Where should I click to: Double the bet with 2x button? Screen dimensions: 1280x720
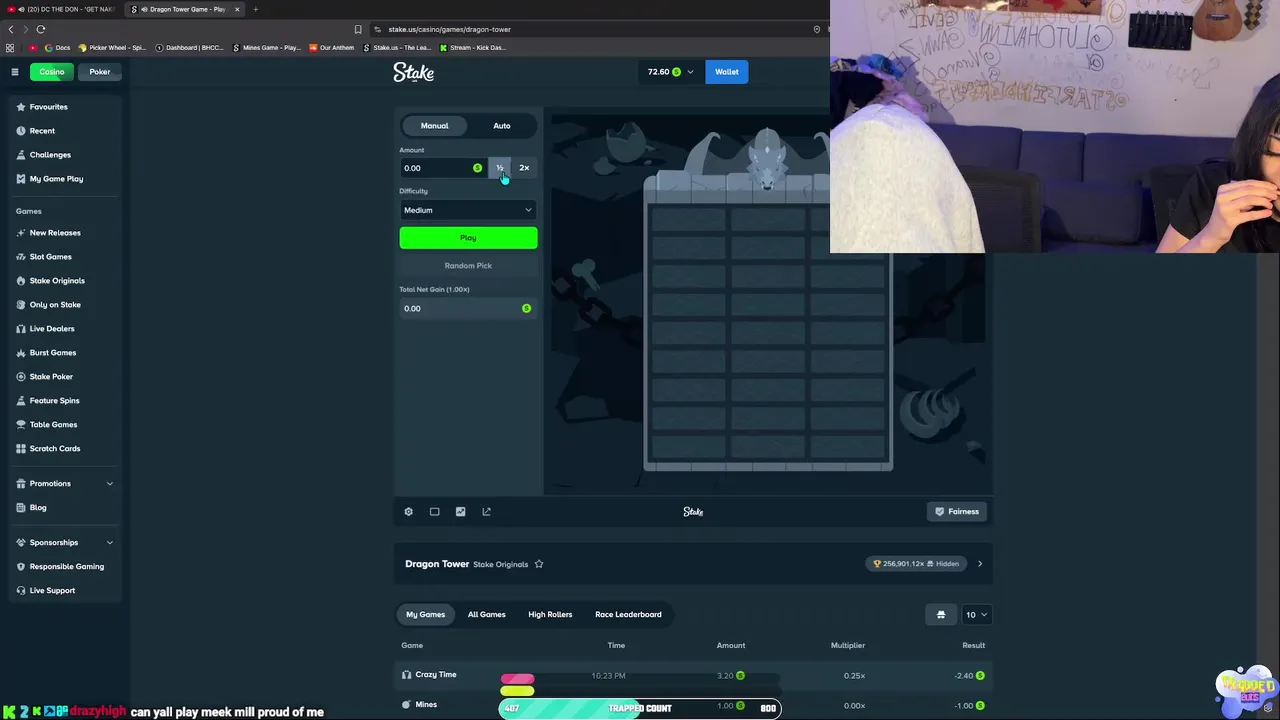point(524,168)
